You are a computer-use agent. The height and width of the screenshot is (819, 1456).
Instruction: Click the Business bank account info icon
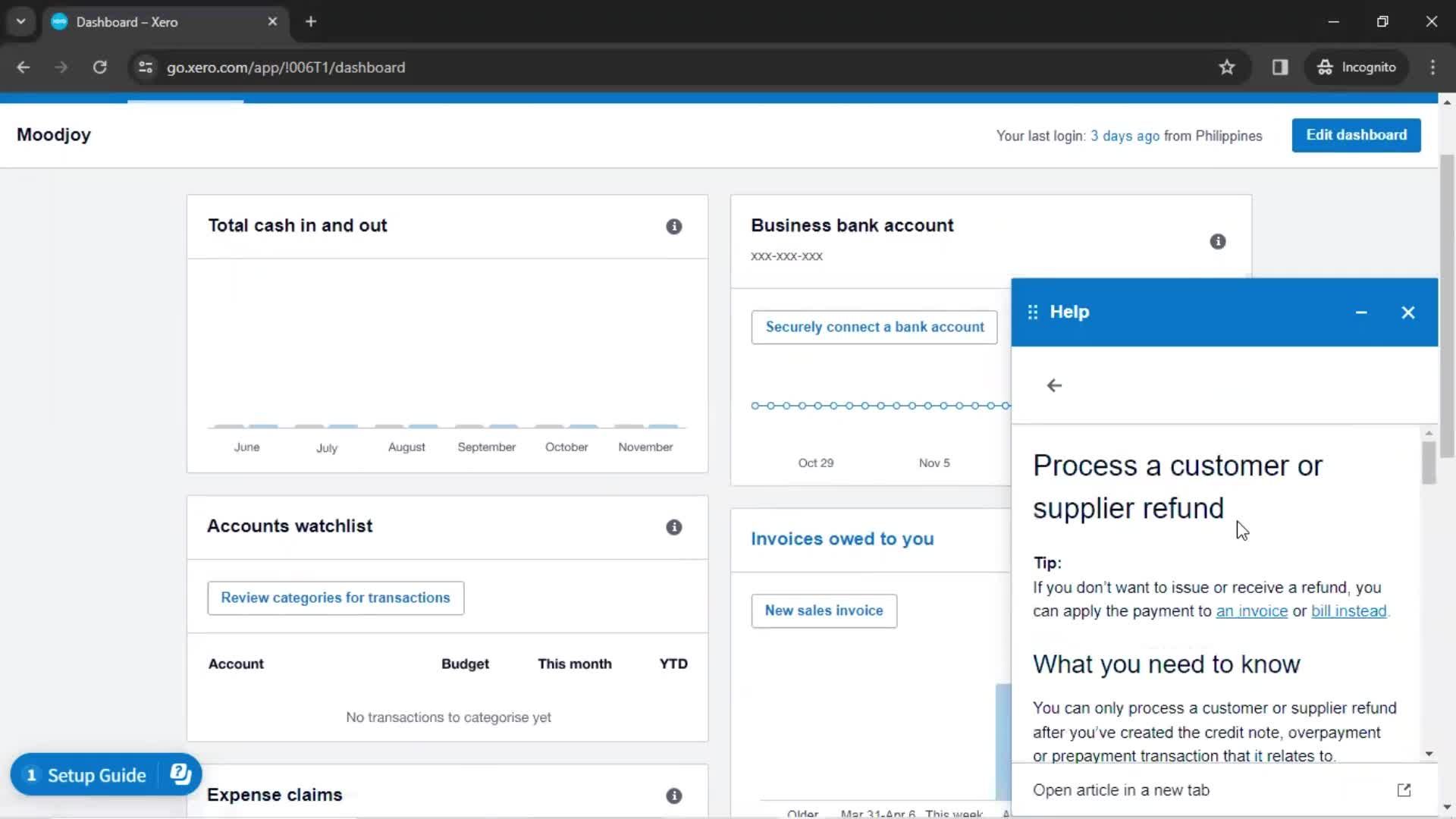tap(1218, 242)
